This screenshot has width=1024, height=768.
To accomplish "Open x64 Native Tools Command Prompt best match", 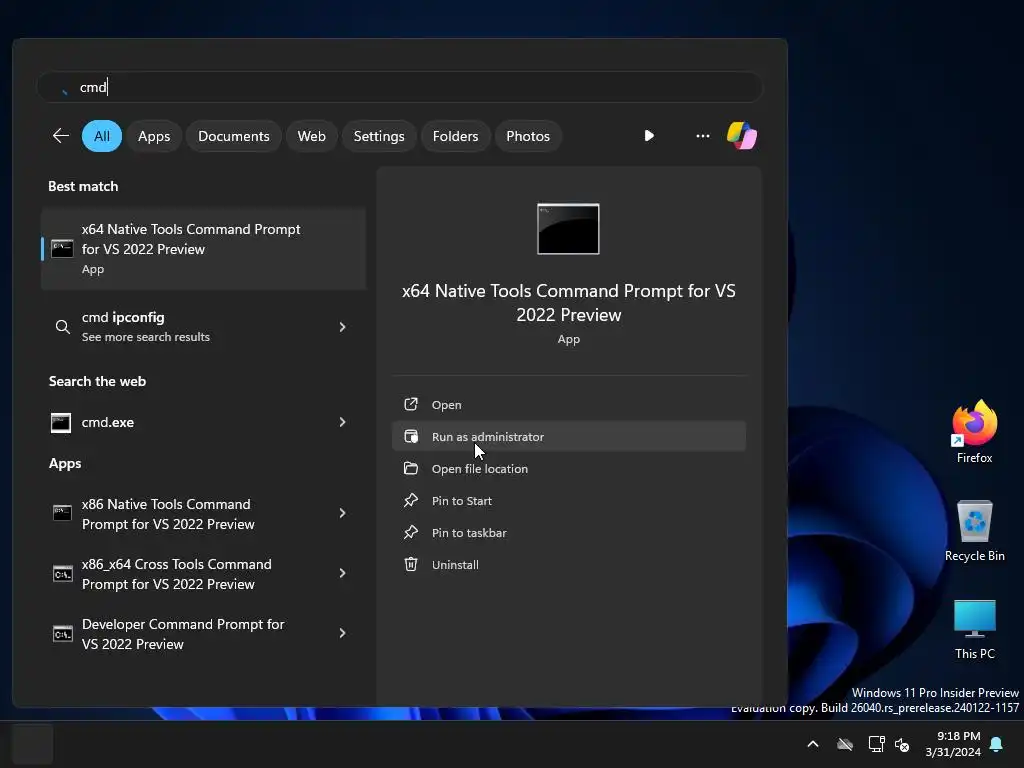I will [x=203, y=249].
